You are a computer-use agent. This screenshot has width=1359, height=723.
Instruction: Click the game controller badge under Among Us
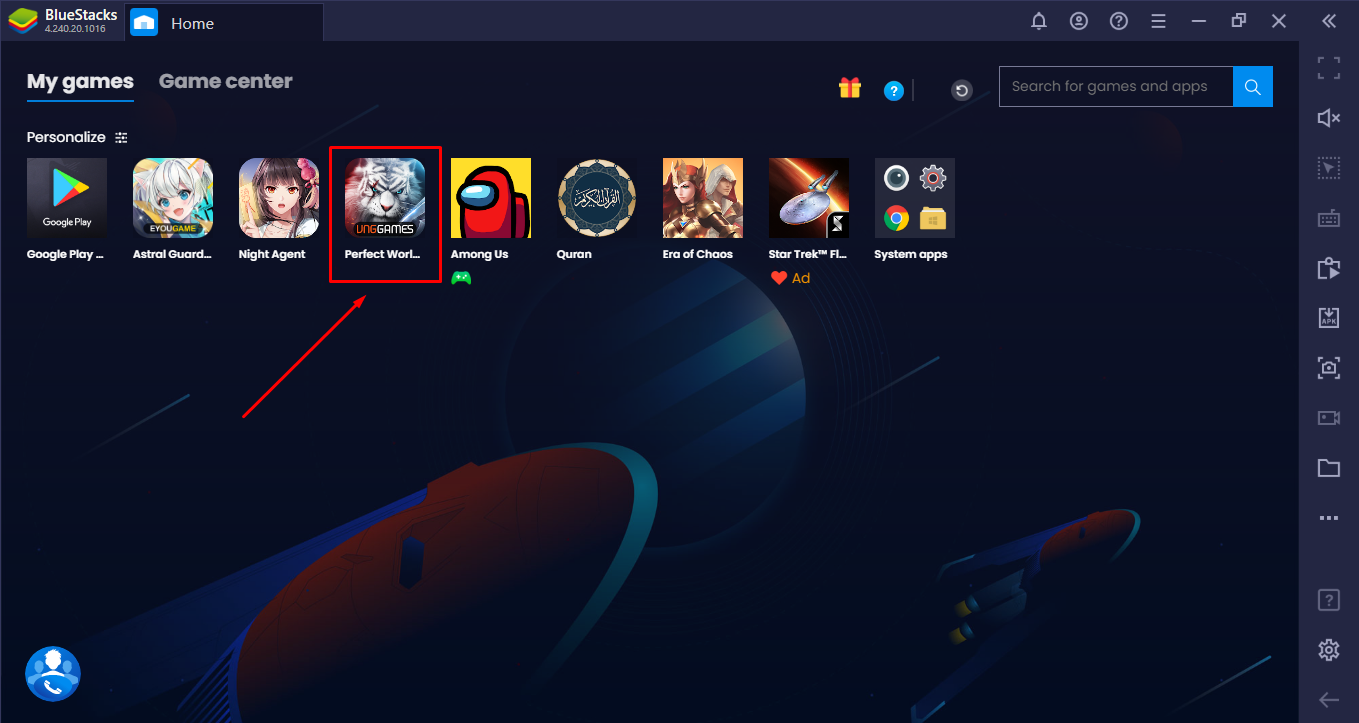pyautogui.click(x=461, y=278)
